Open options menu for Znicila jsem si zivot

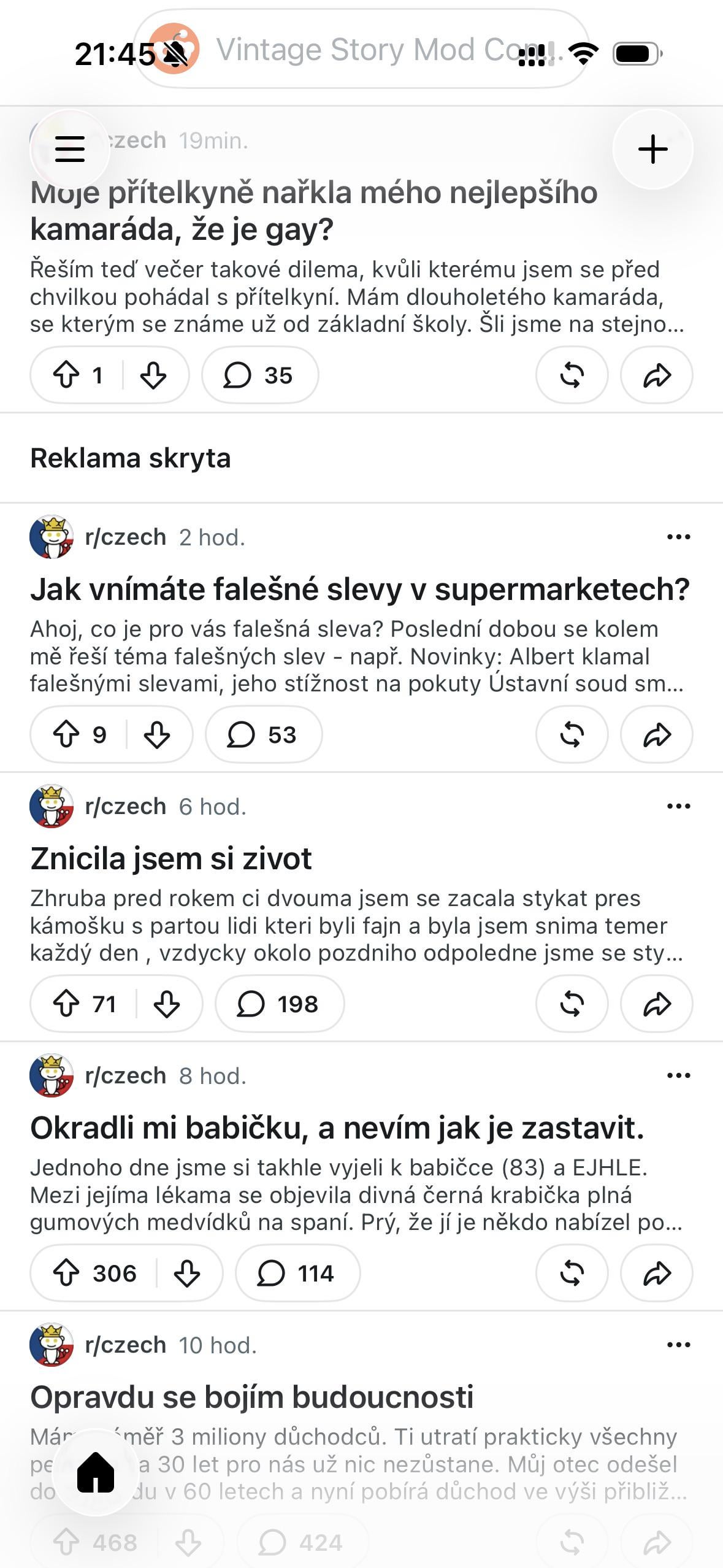click(x=678, y=806)
